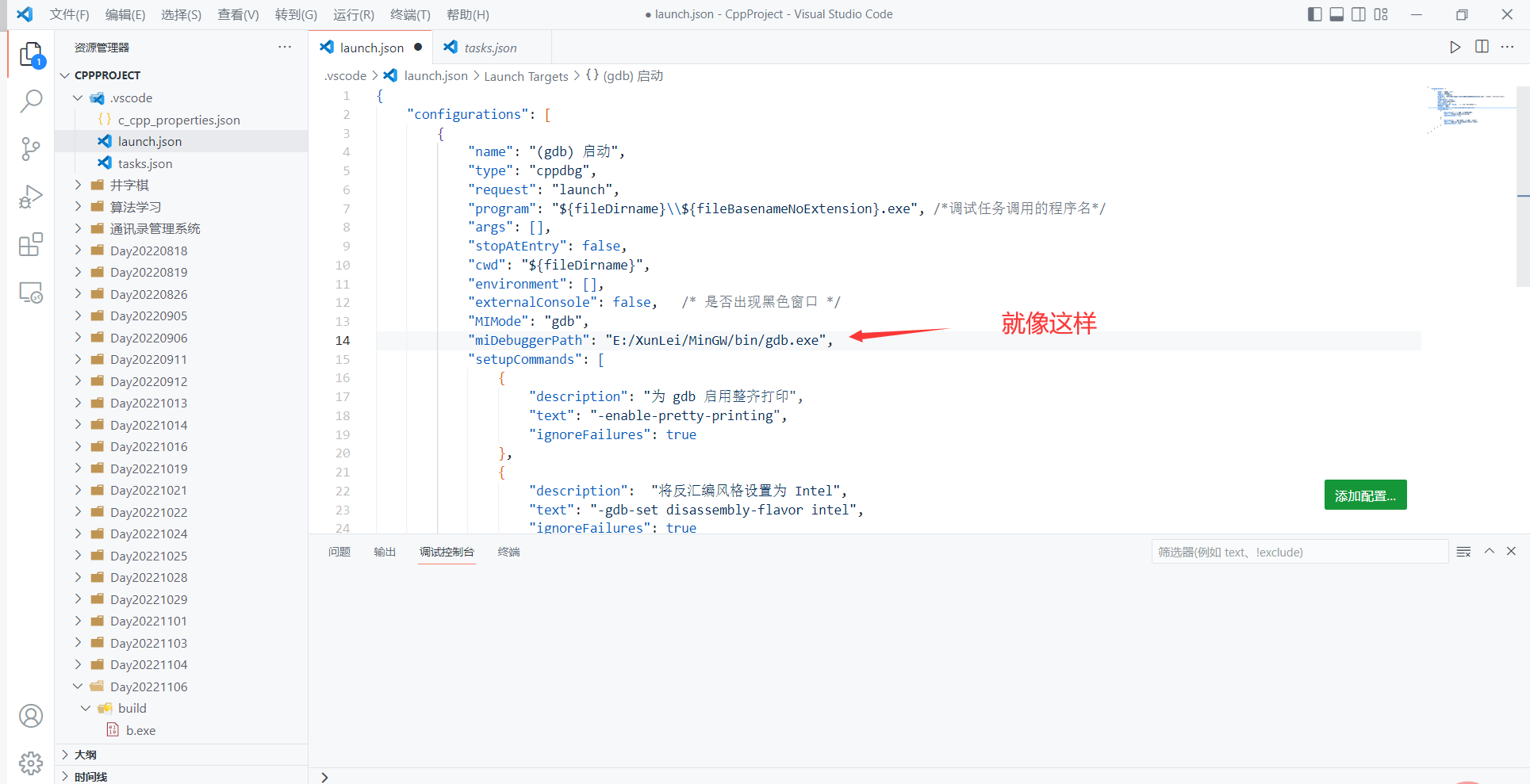This screenshot has height=784, width=1530.
Task: Open the Run and Debug view
Action: click(x=31, y=197)
